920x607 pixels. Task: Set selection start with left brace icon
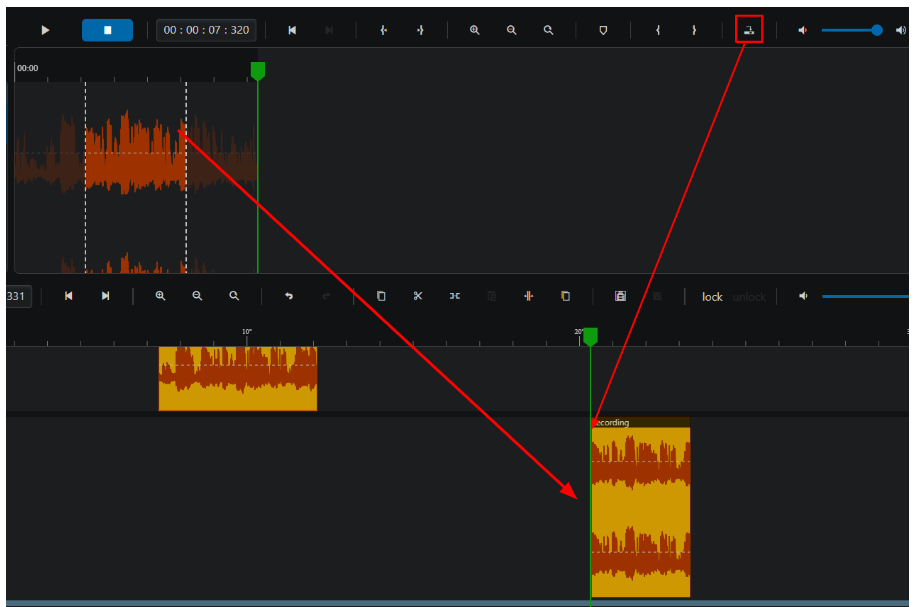click(658, 30)
